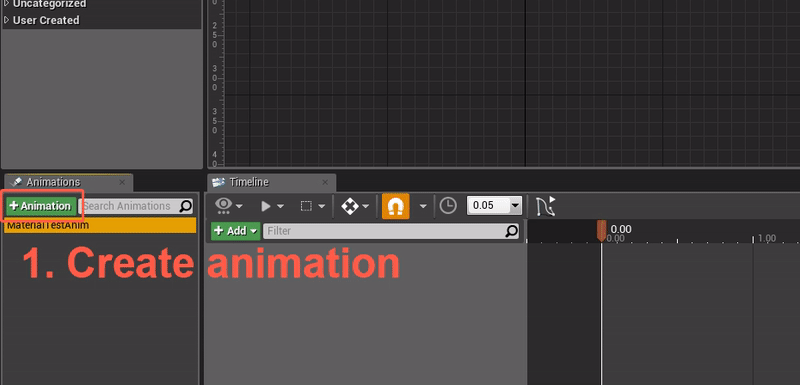
Task: Click the diamond keyframe options icon
Action: coord(350,206)
